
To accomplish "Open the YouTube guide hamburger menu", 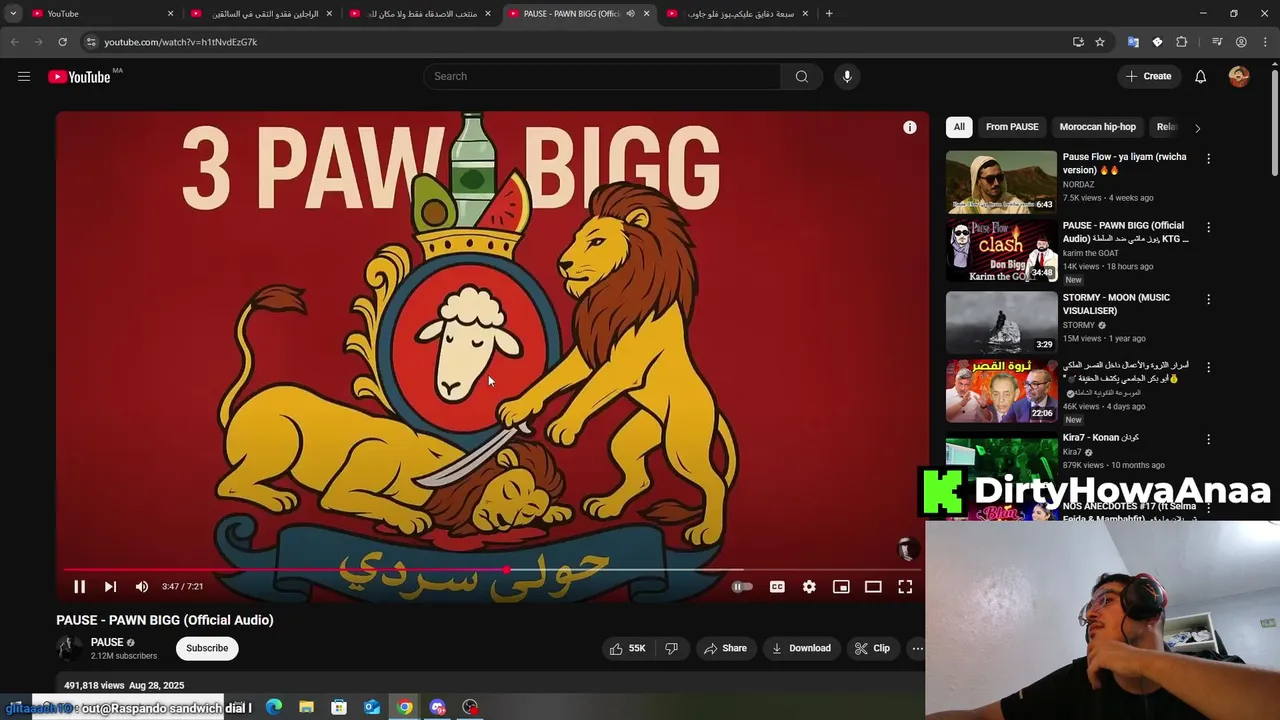I will [24, 76].
